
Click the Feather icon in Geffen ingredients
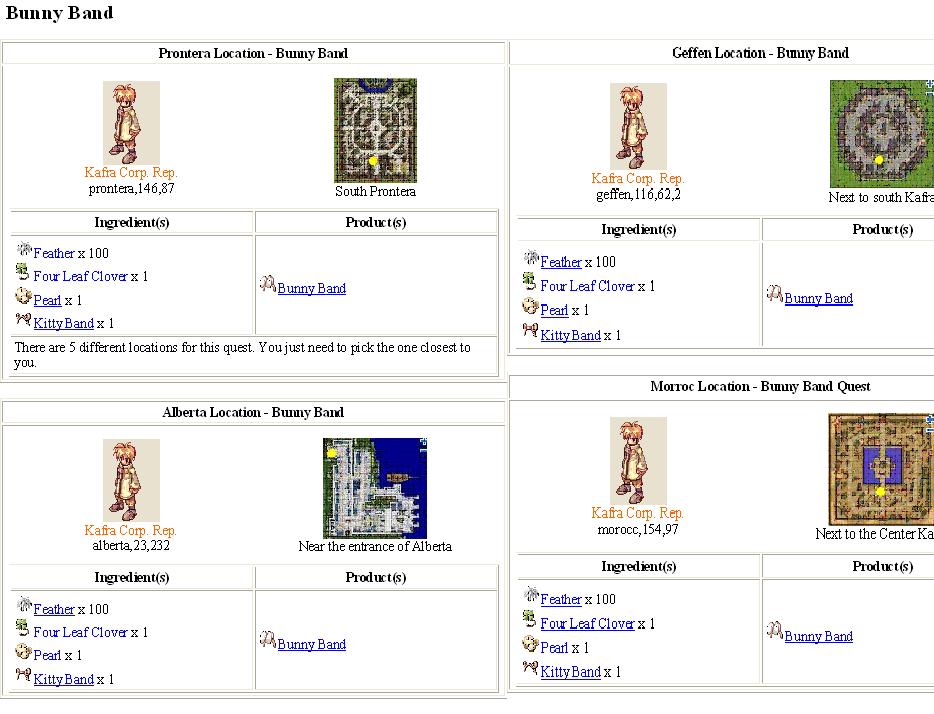(x=531, y=258)
